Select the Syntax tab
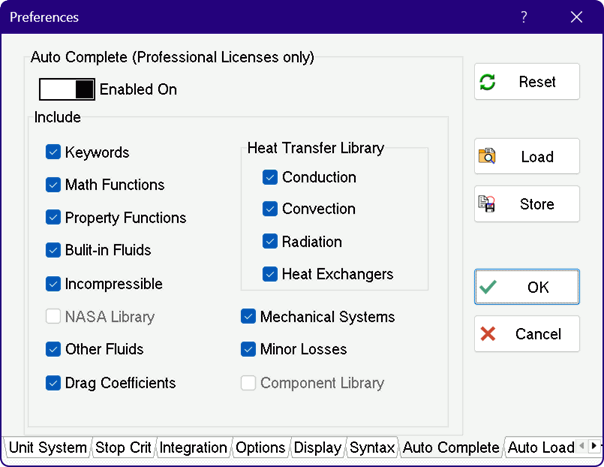 tap(372, 448)
